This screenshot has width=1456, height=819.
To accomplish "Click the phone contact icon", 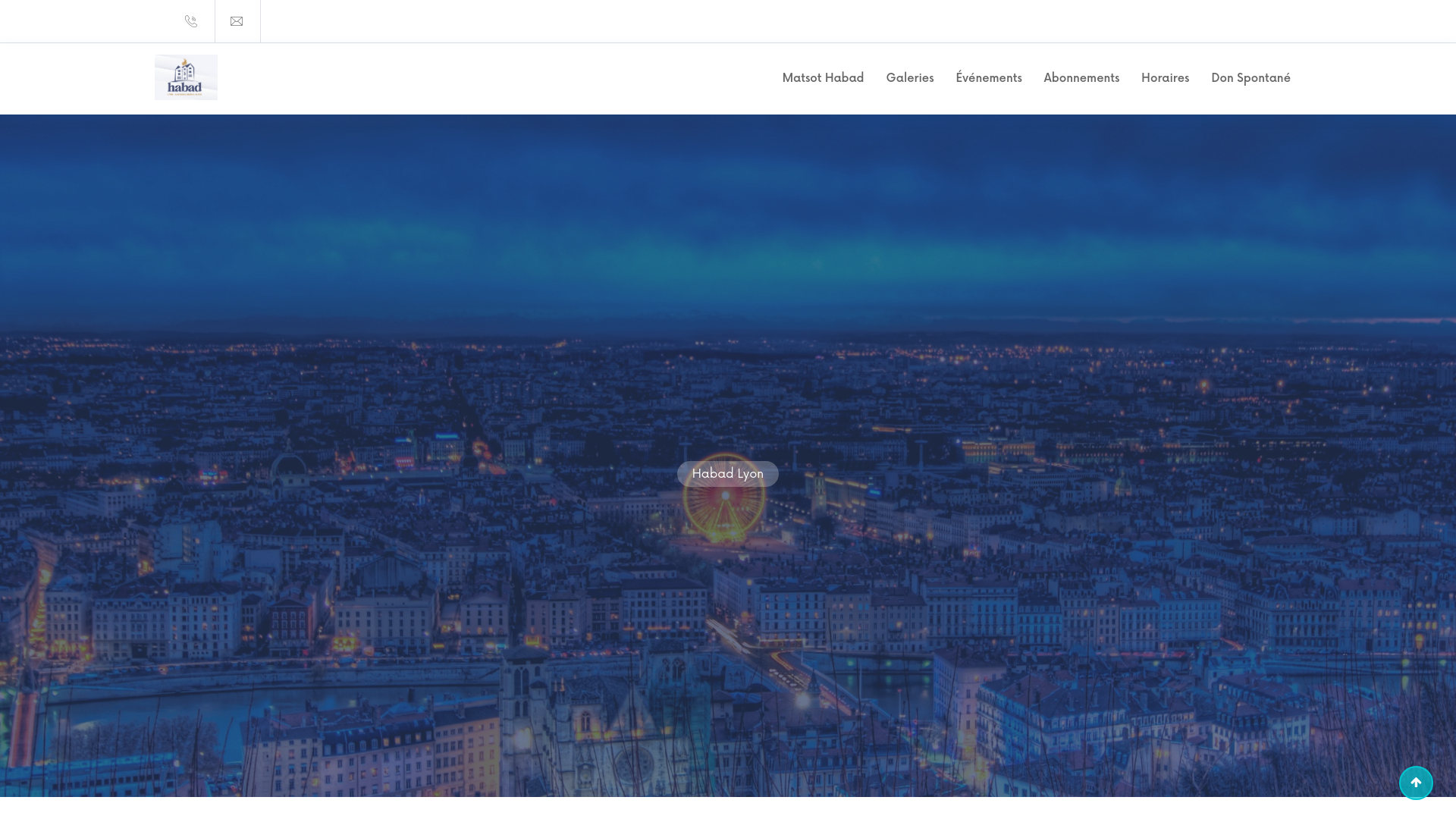I will (191, 21).
